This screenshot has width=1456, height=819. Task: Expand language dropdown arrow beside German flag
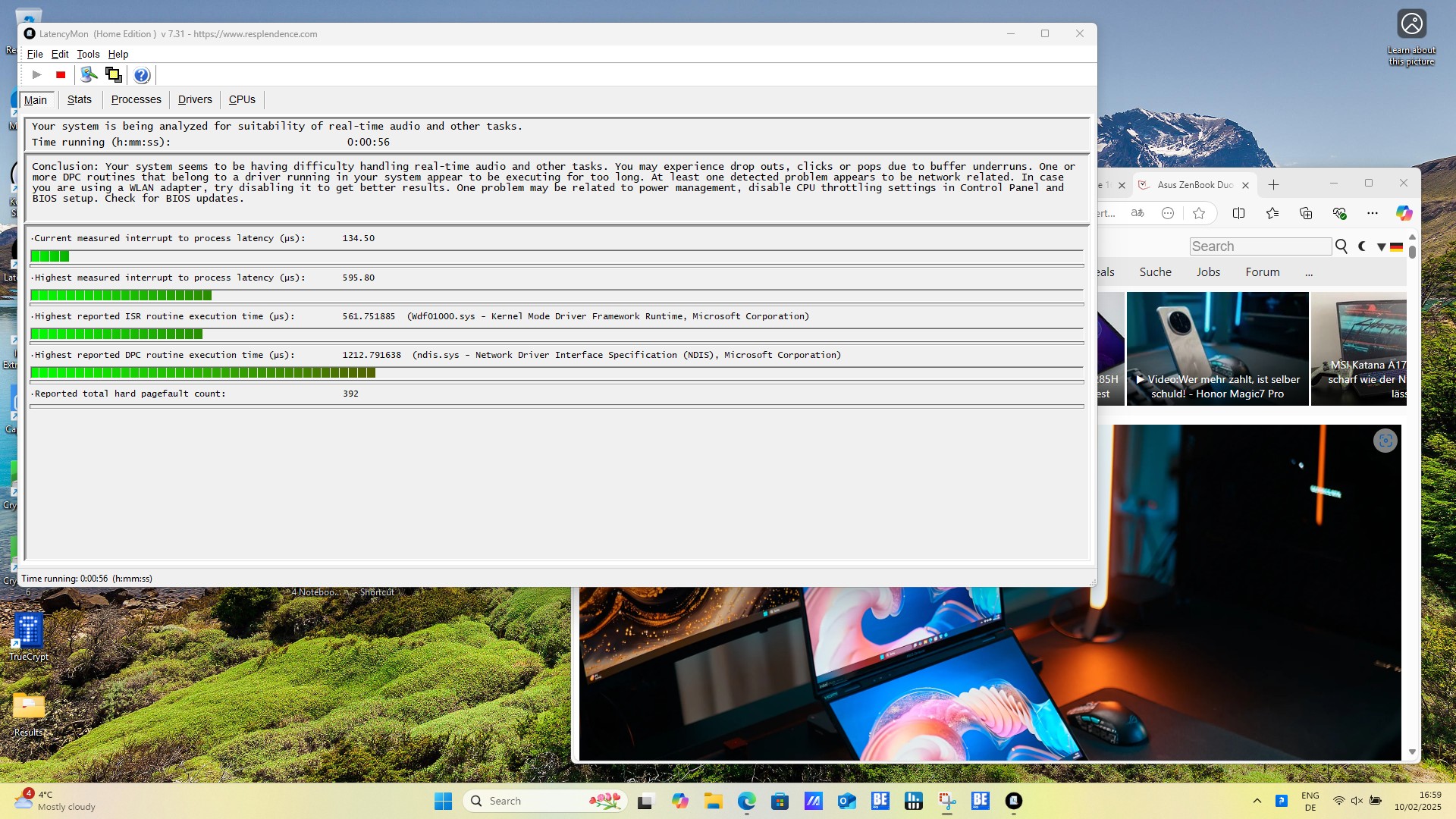[1381, 246]
